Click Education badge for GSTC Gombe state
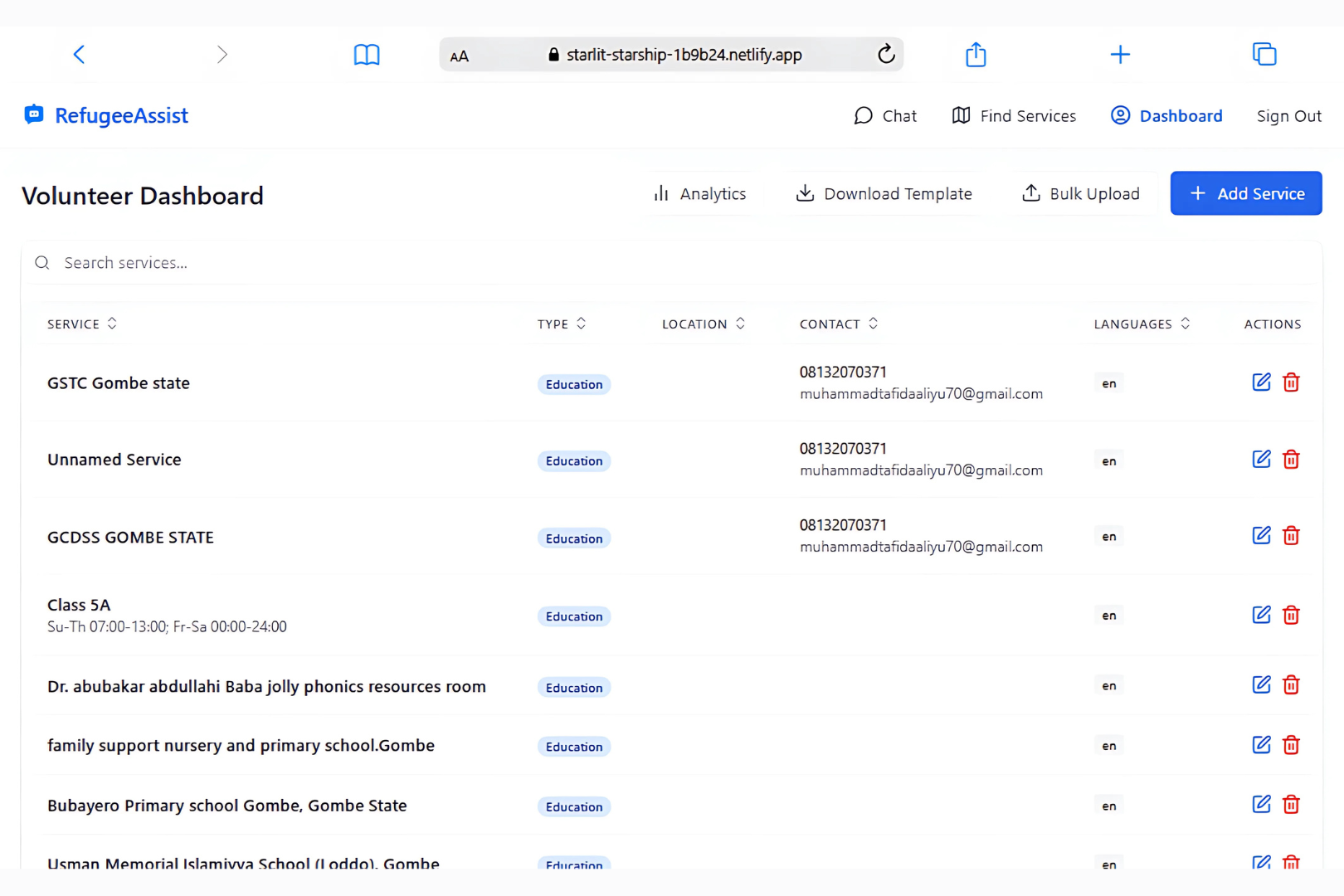 click(574, 384)
